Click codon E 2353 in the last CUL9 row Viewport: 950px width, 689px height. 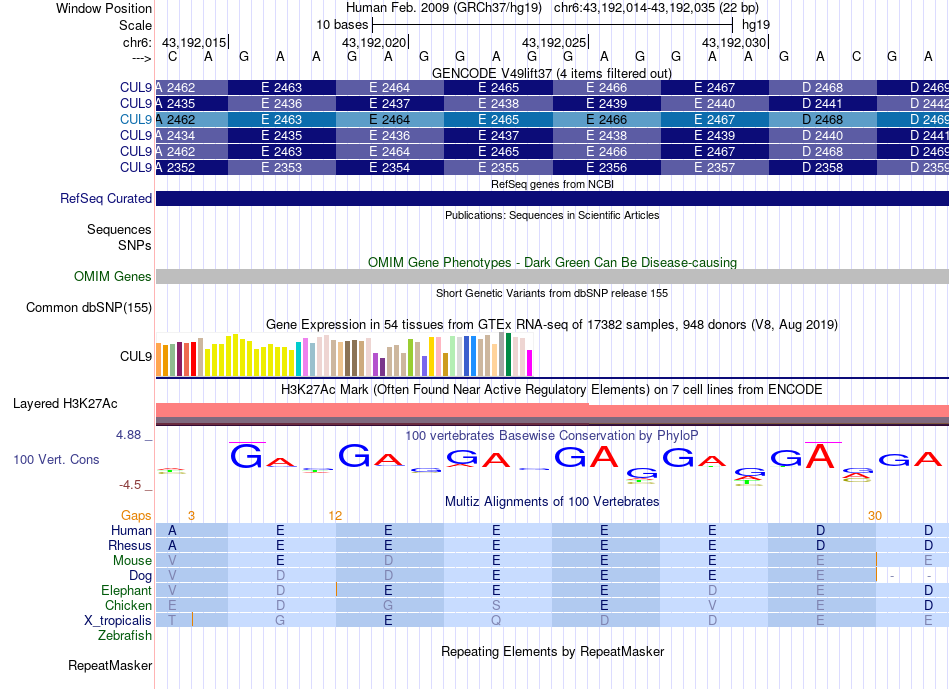pos(282,167)
